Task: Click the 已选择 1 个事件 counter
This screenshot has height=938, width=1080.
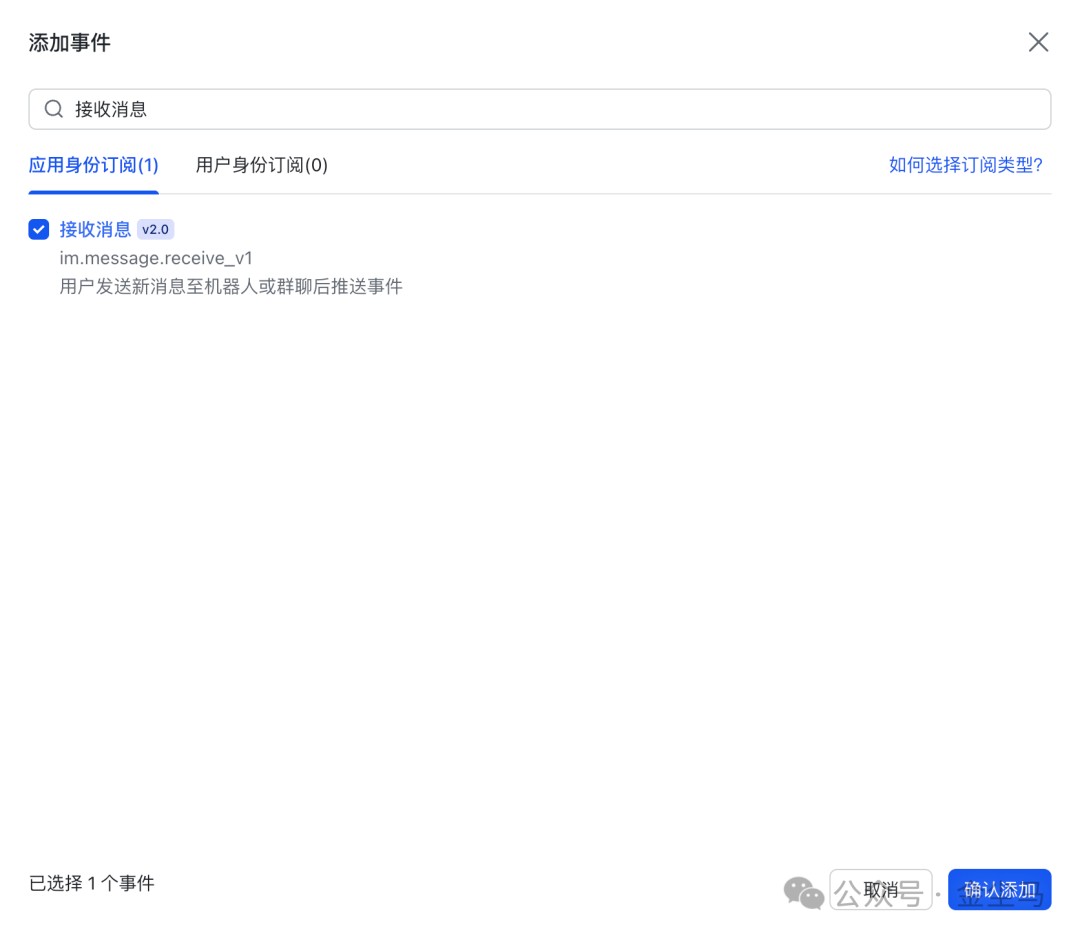Action: click(92, 883)
